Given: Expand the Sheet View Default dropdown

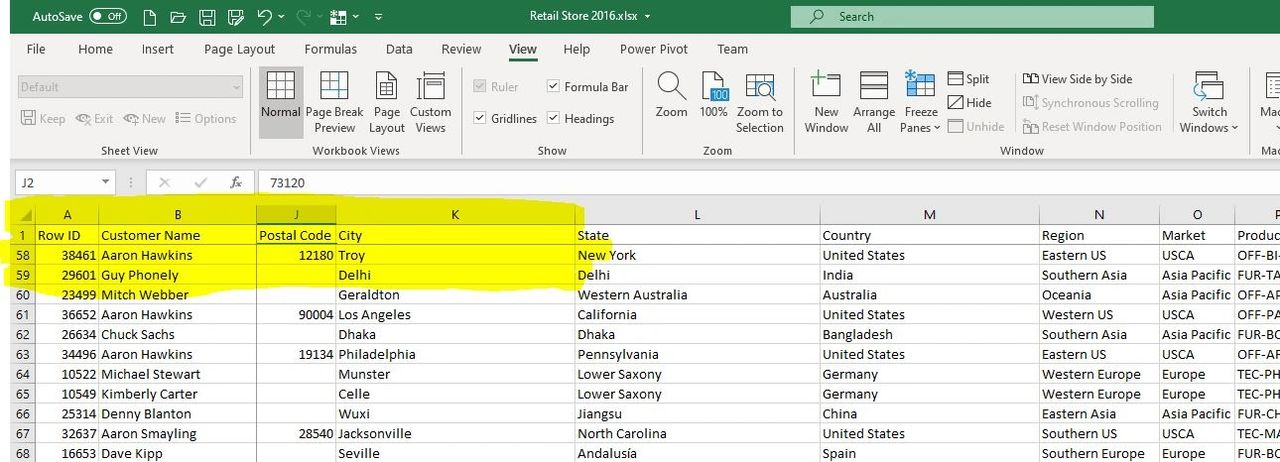Looking at the screenshot, I should (x=236, y=88).
